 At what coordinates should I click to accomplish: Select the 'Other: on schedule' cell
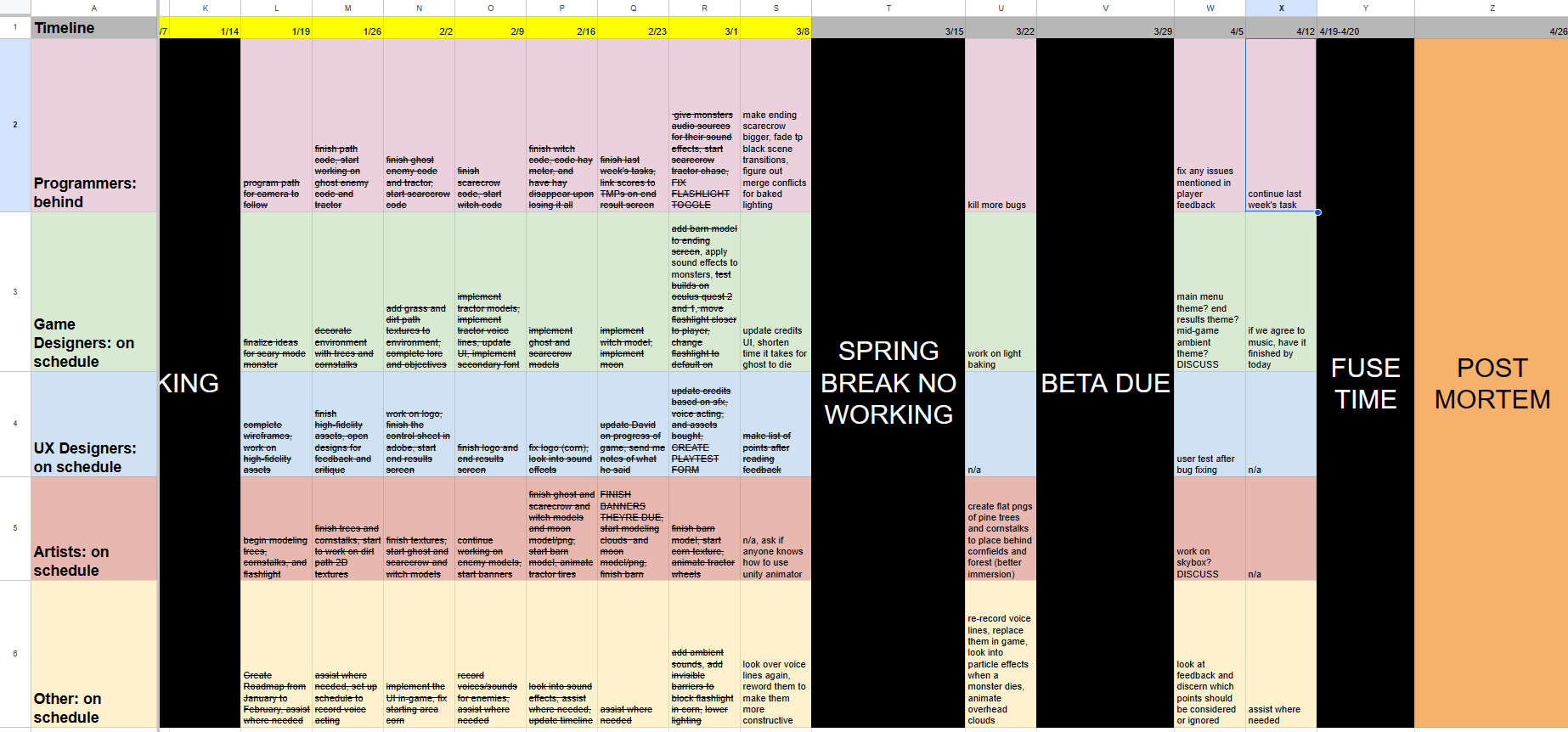coord(93,654)
